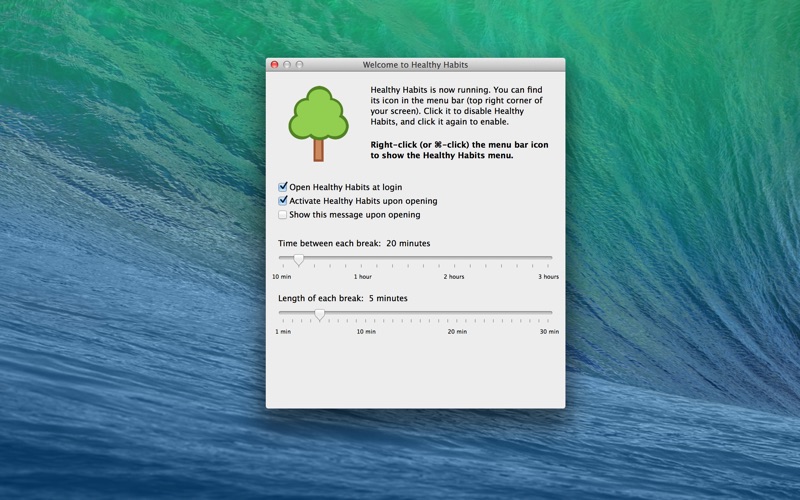This screenshot has width=800, height=500.
Task: Click the '5 minutes' value text
Action: (388, 298)
